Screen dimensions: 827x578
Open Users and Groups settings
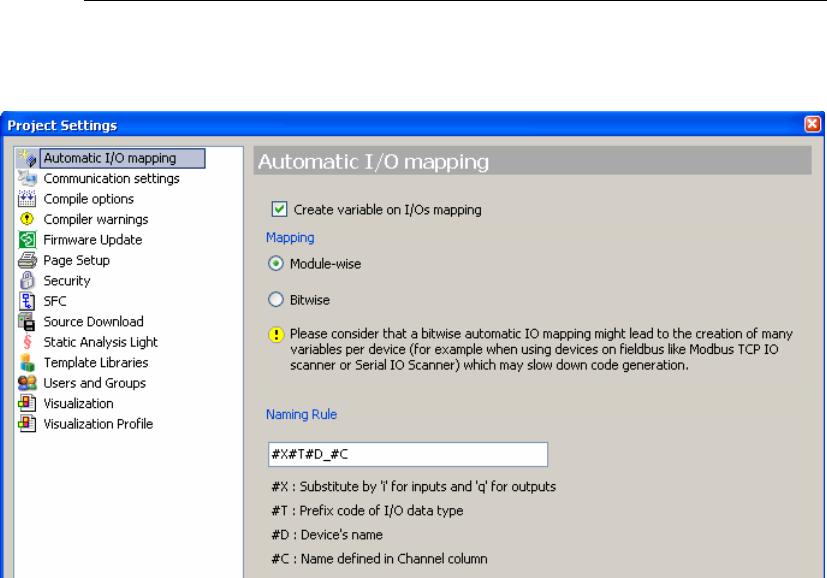click(x=94, y=383)
